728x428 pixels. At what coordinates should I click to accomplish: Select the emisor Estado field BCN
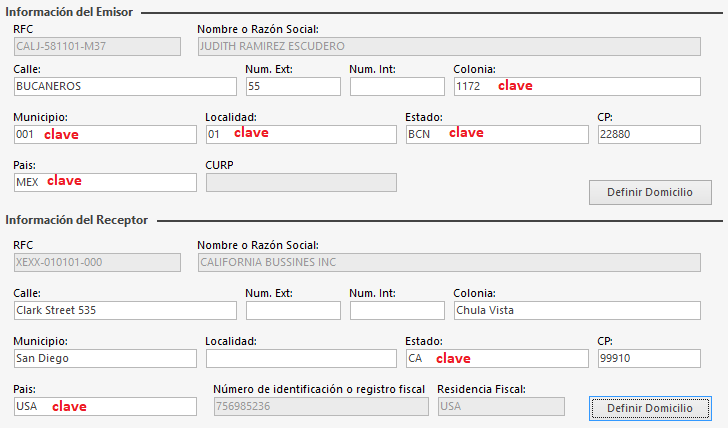click(x=497, y=134)
